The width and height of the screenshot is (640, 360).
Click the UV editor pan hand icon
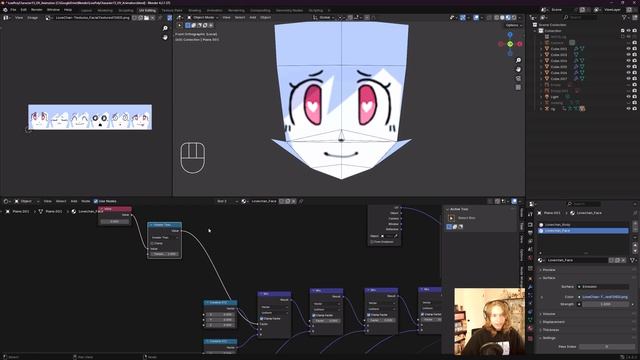165,37
